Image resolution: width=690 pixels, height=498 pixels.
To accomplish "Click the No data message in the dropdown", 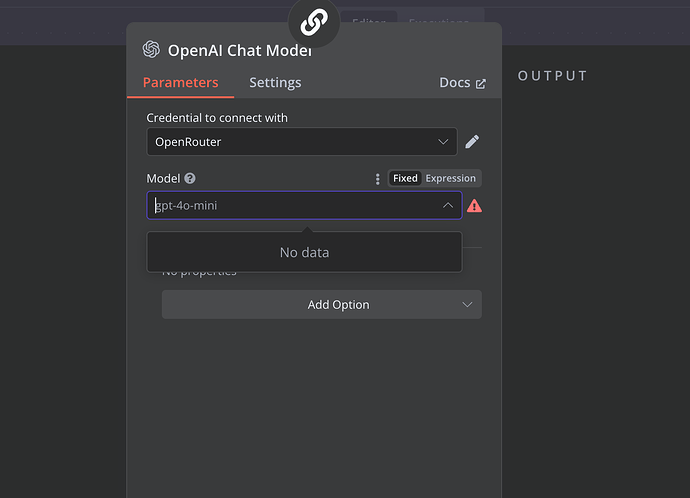I will (x=305, y=253).
